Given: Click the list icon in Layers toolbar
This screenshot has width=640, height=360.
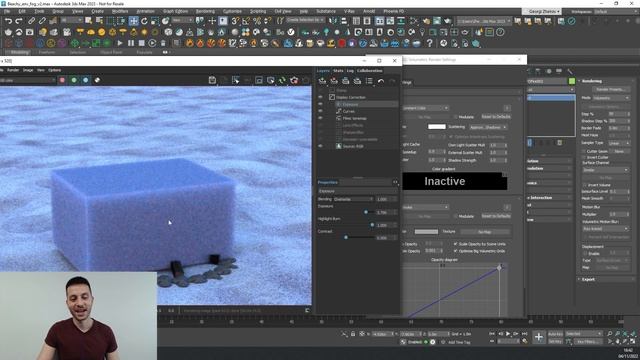Looking at the screenshot, I should click(x=369, y=81).
